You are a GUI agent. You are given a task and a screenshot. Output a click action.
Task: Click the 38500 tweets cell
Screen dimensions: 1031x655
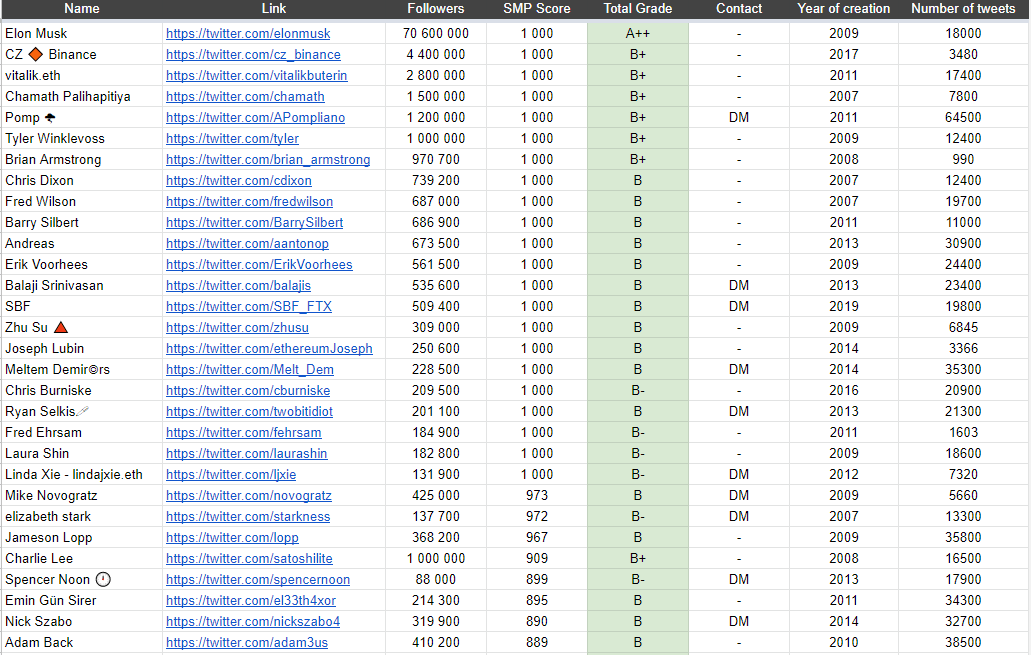click(x=963, y=644)
